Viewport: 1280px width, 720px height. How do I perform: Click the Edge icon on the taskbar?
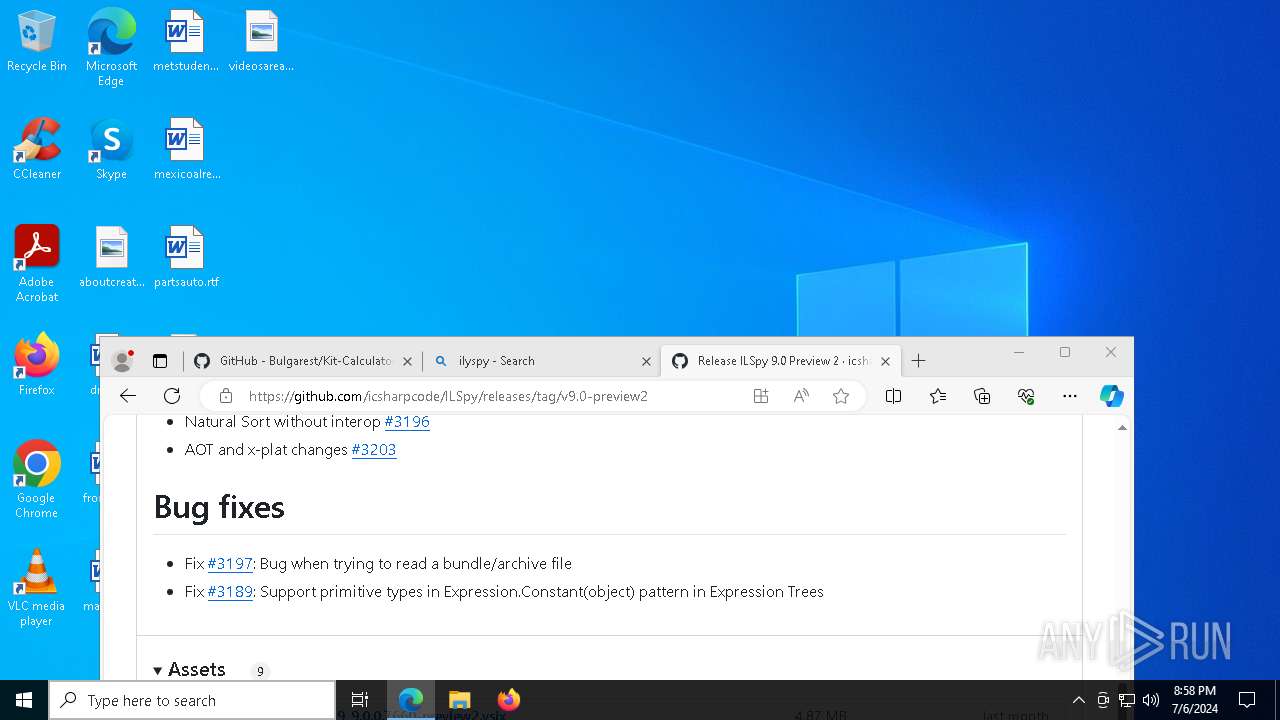click(x=411, y=700)
